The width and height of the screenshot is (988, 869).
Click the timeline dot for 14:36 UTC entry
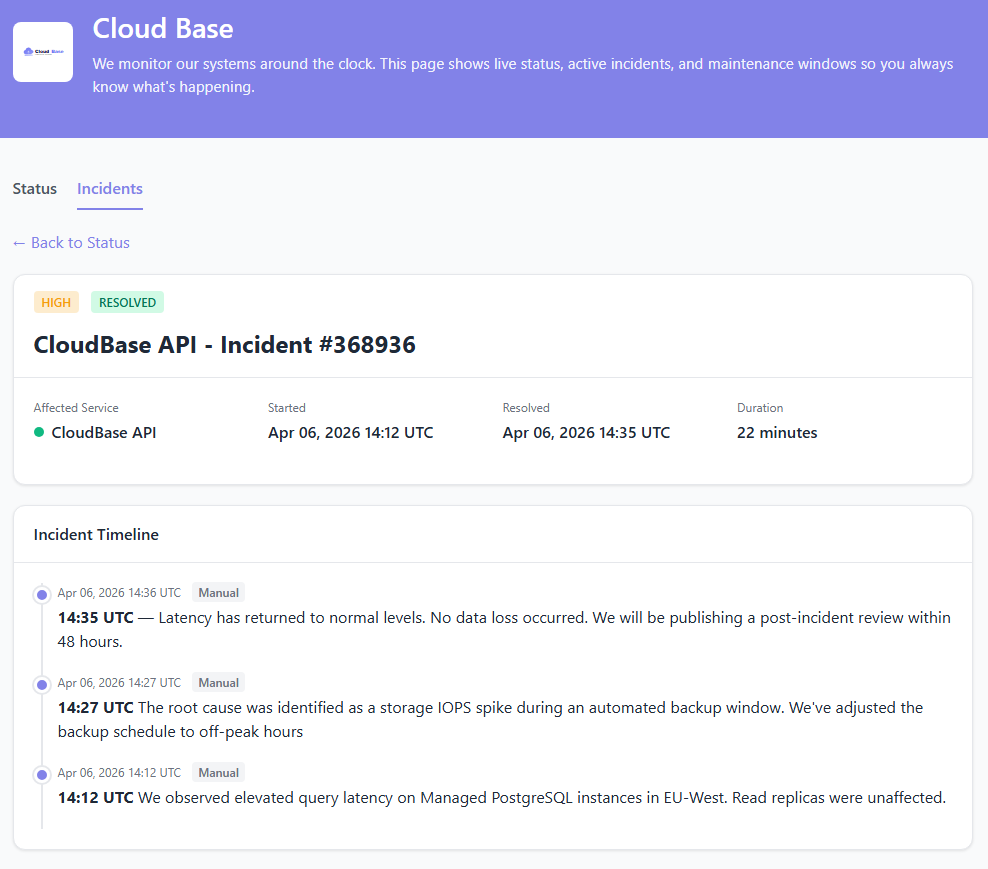42,594
